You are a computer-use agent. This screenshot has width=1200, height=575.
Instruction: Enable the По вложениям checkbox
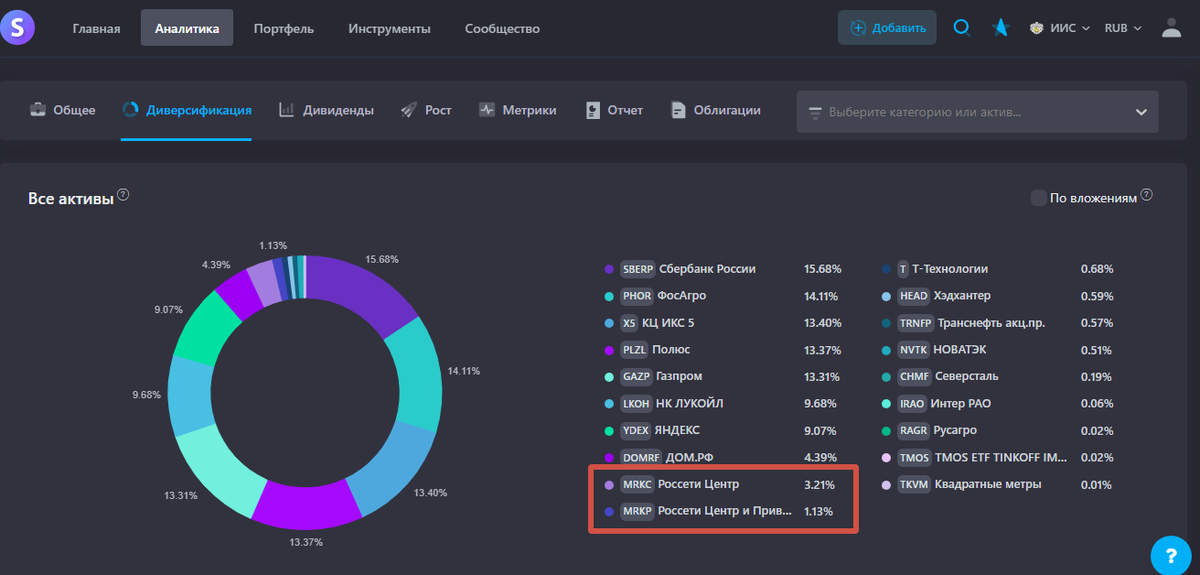coord(1038,198)
